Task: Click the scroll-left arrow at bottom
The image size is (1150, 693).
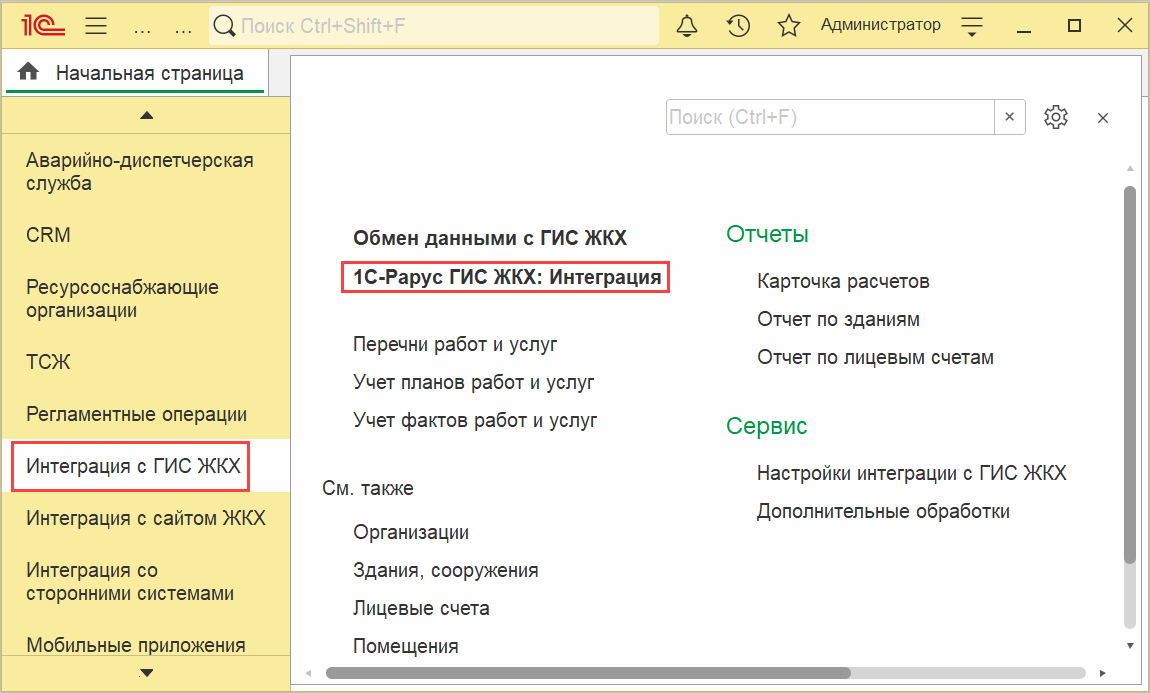Action: [309, 672]
